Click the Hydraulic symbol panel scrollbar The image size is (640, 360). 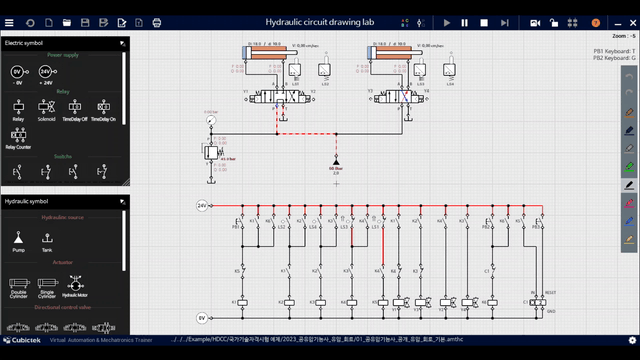coord(124,241)
